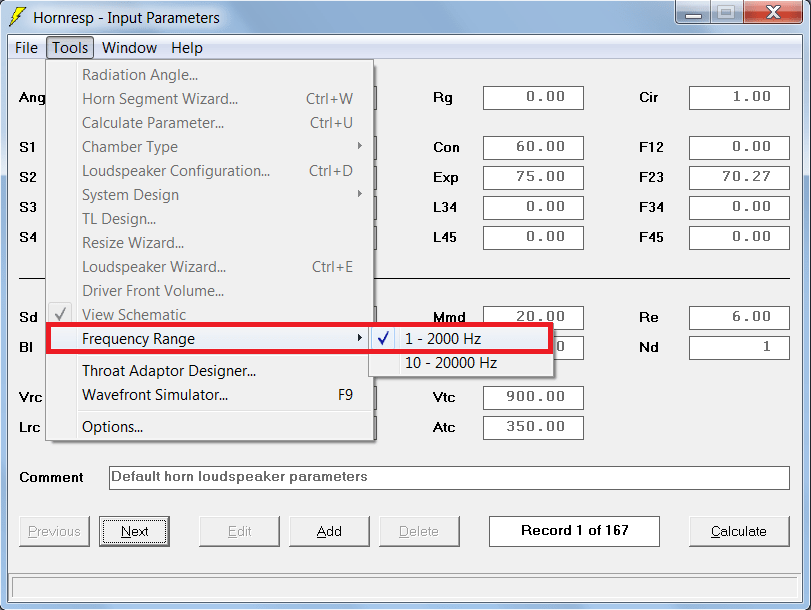Click the L34 input field
This screenshot has height=610, width=811.
coord(533,207)
